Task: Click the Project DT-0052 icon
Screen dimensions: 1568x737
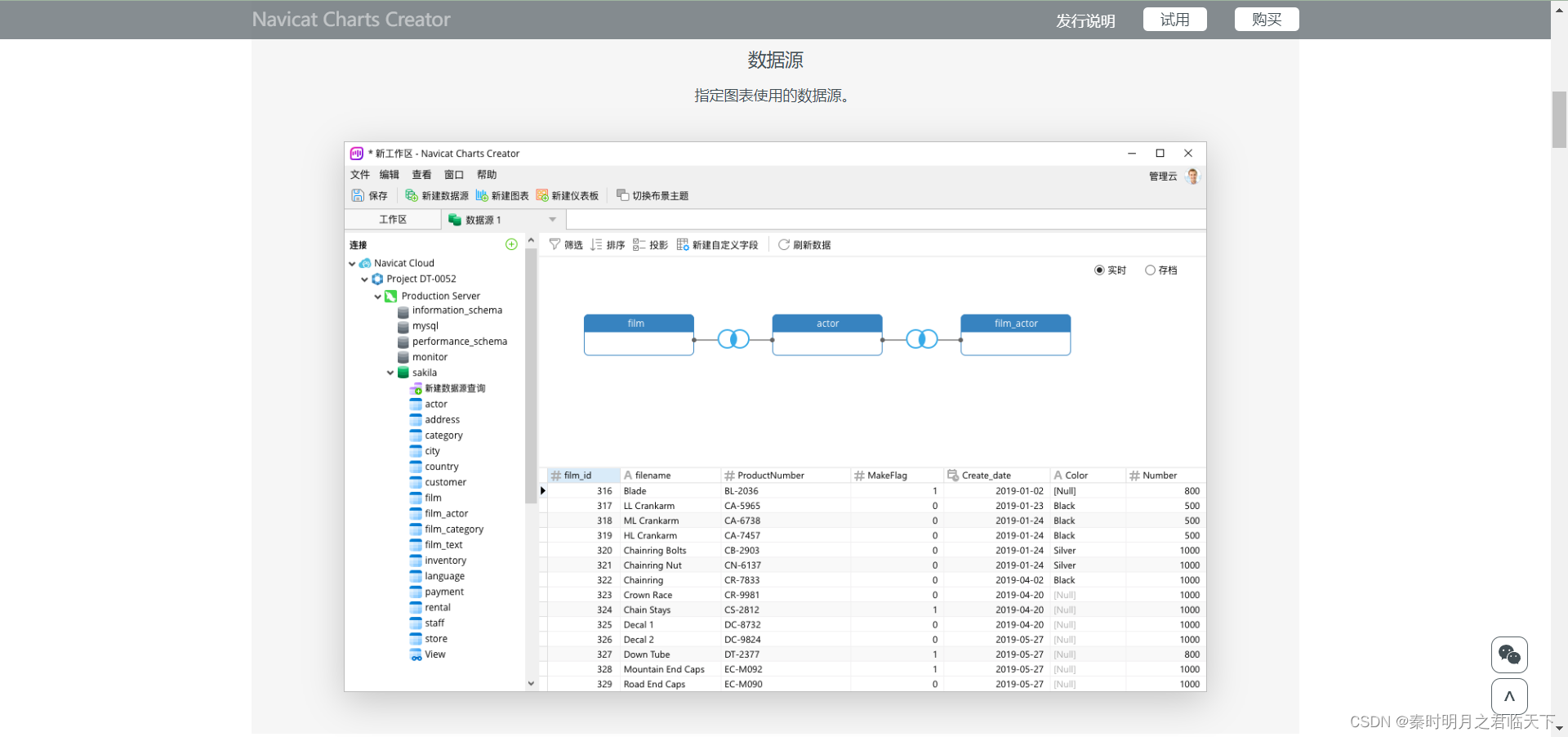Action: point(377,279)
